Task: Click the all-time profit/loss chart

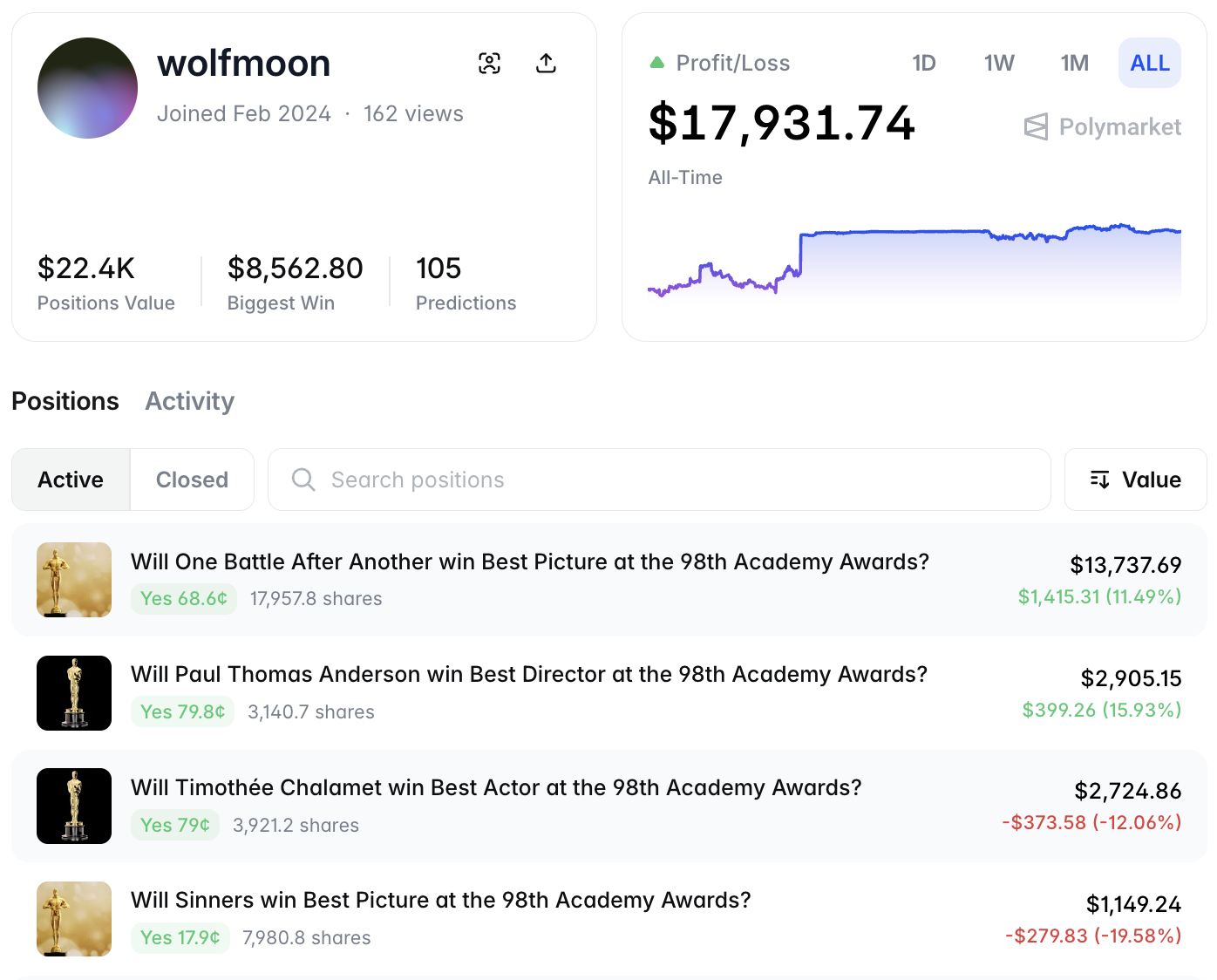Action: click(x=914, y=262)
